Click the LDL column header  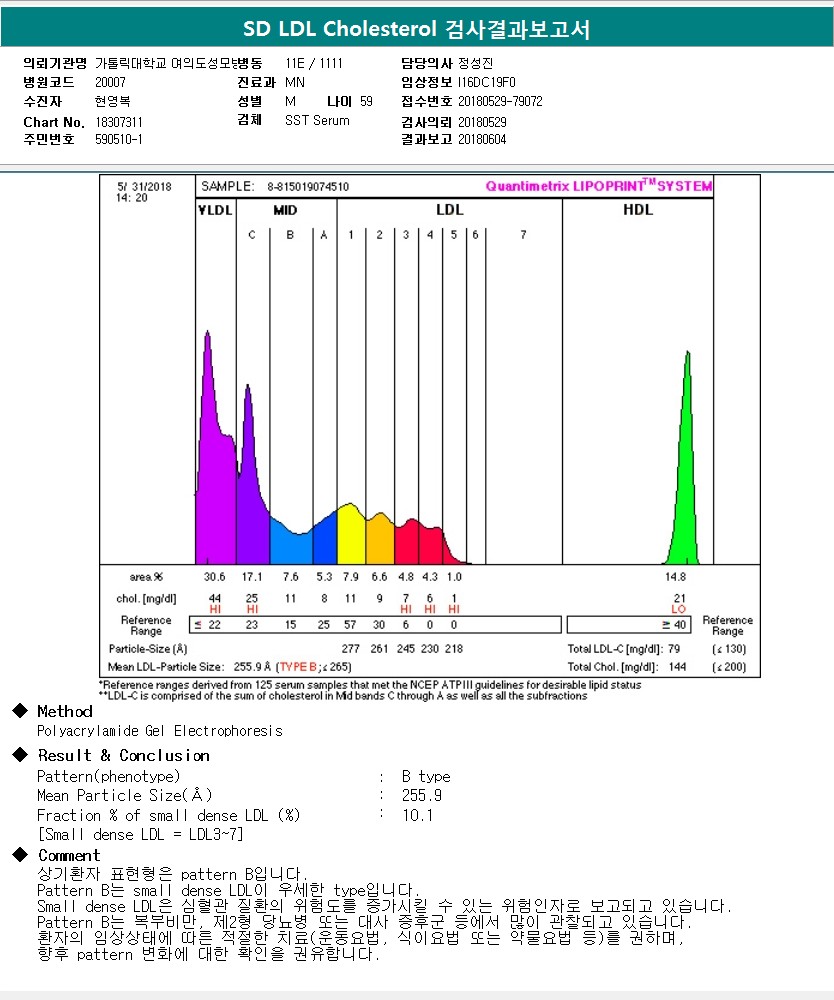(x=450, y=210)
